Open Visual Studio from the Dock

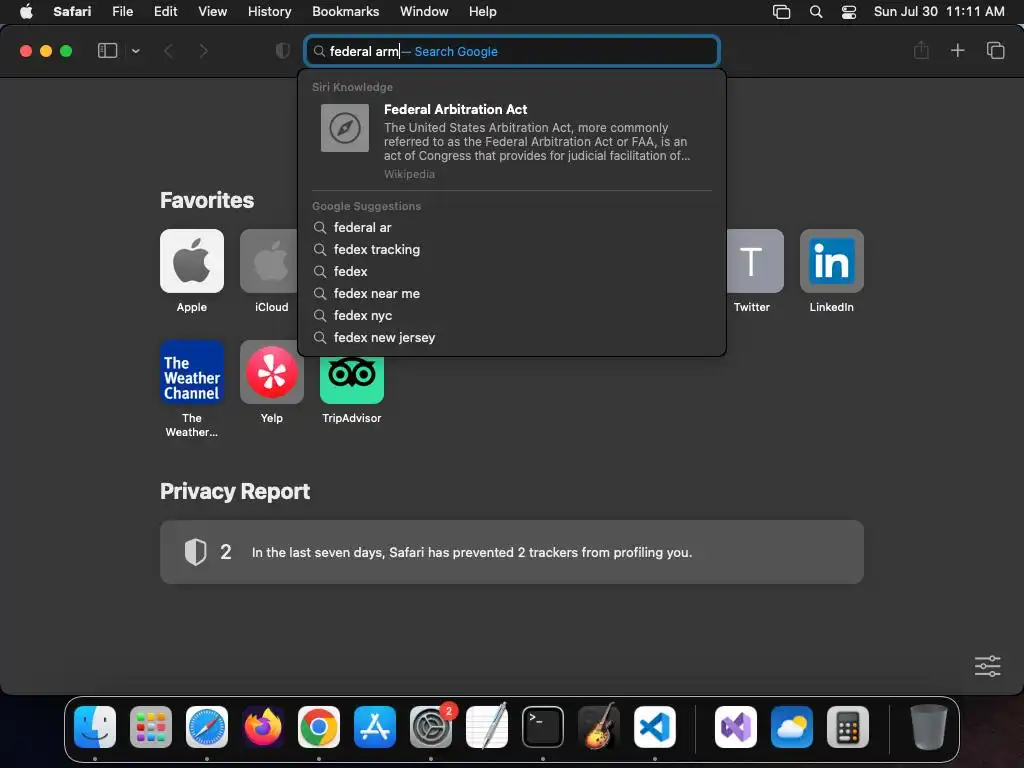click(736, 727)
